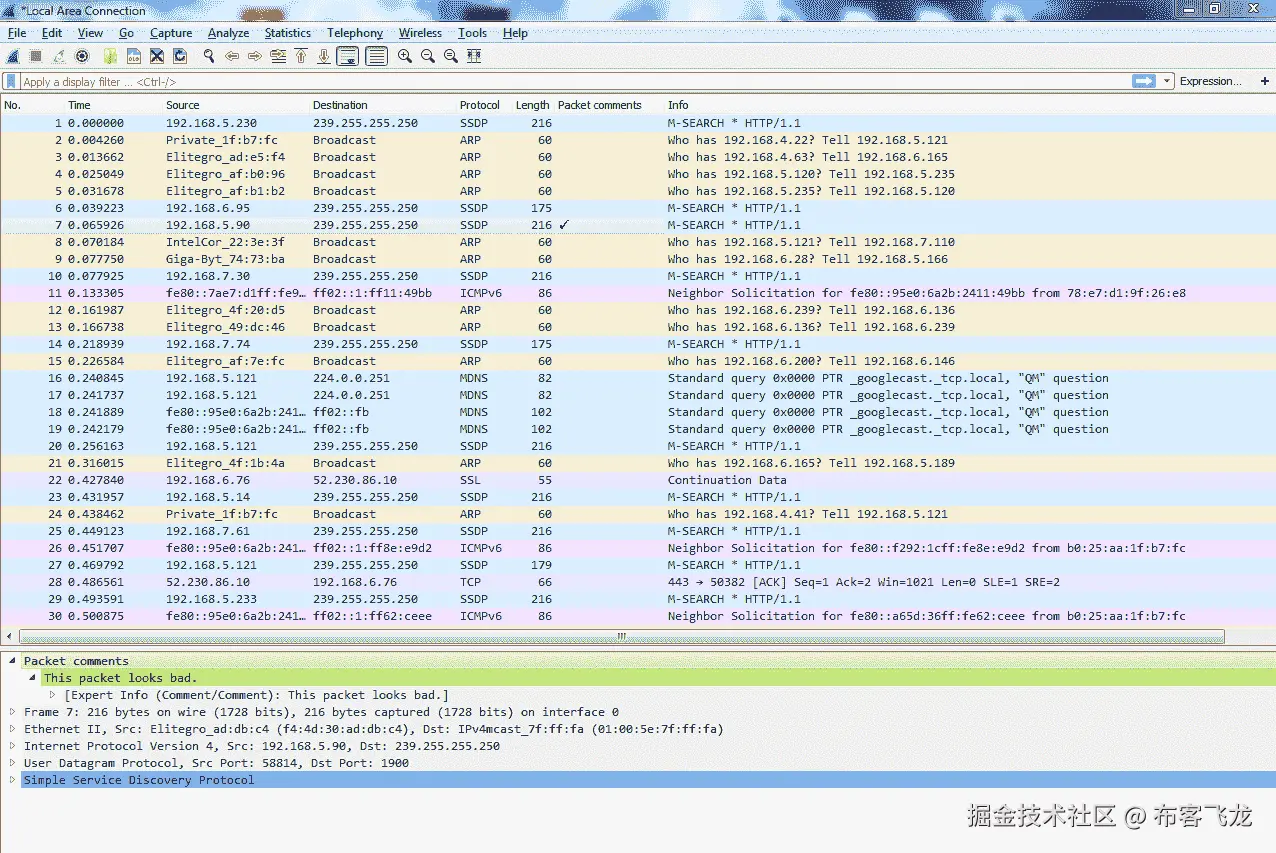Image resolution: width=1276 pixels, height=853 pixels.
Task: Save this capture file icon
Action: pos(133,57)
